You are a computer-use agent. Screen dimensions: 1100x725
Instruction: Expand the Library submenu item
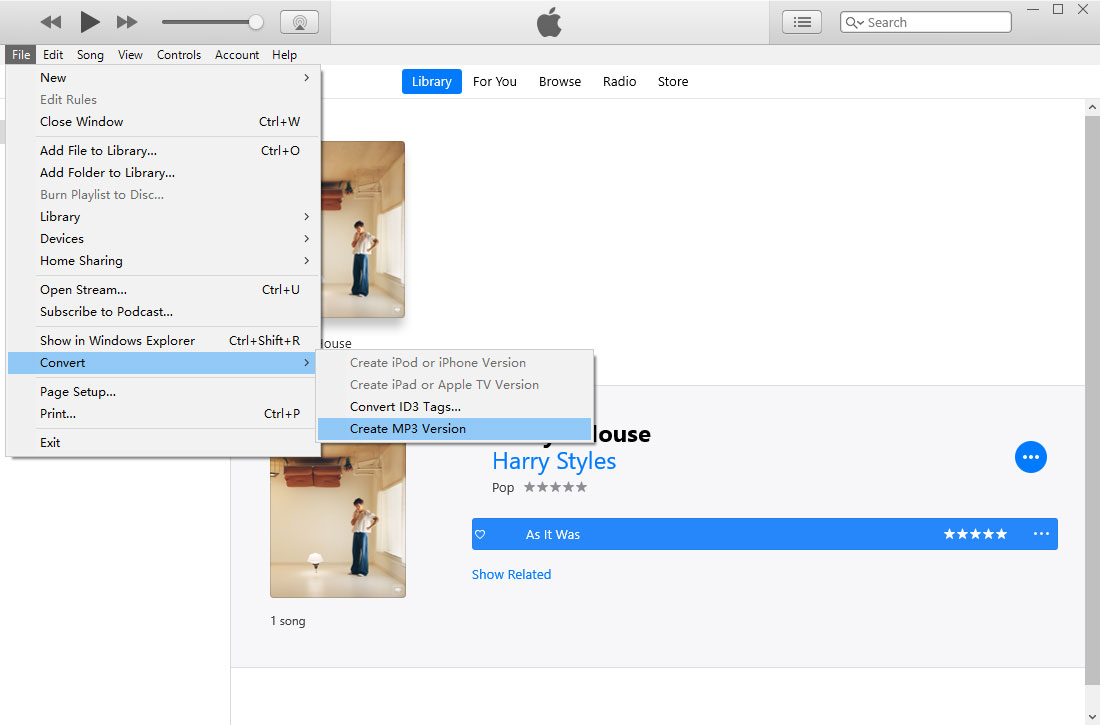coord(163,217)
